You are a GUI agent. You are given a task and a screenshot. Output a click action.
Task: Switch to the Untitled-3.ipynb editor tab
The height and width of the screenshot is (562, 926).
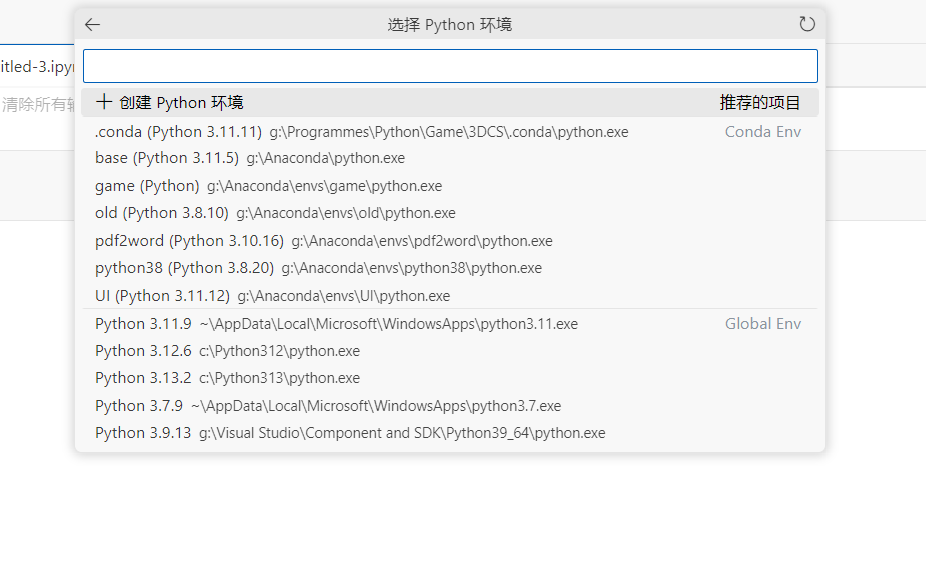(37, 67)
